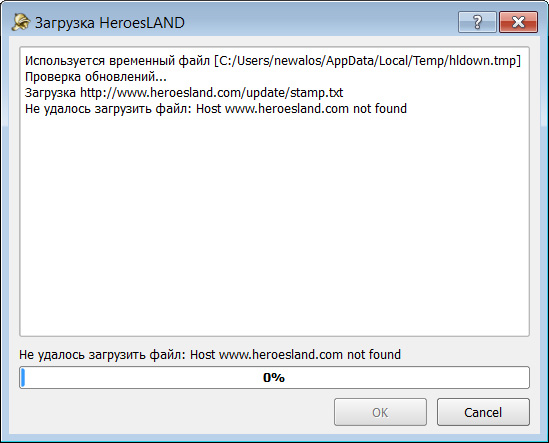Click the last log line, 'Не удалось загрузить файл'
This screenshot has width=549, height=443.
click(216, 109)
